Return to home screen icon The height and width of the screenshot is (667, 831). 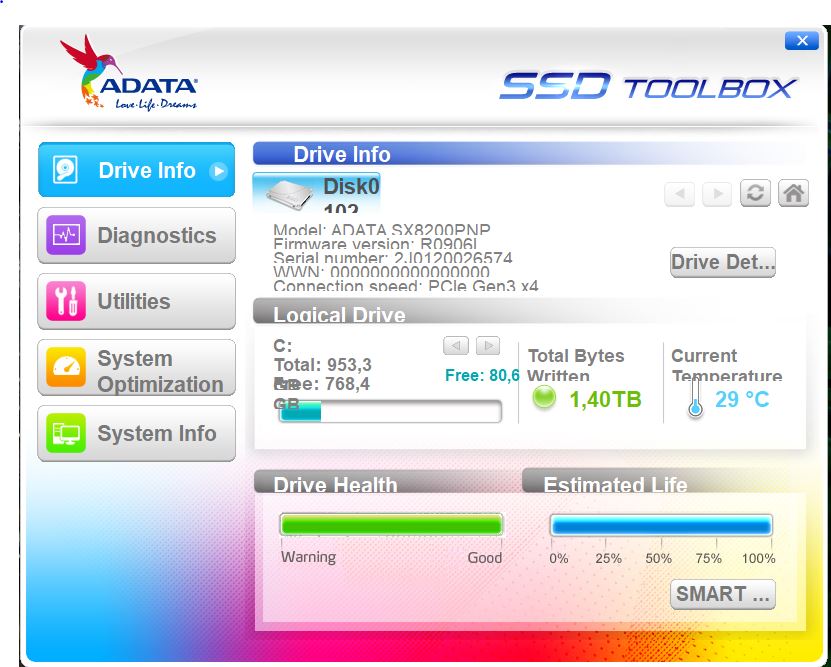(x=793, y=193)
